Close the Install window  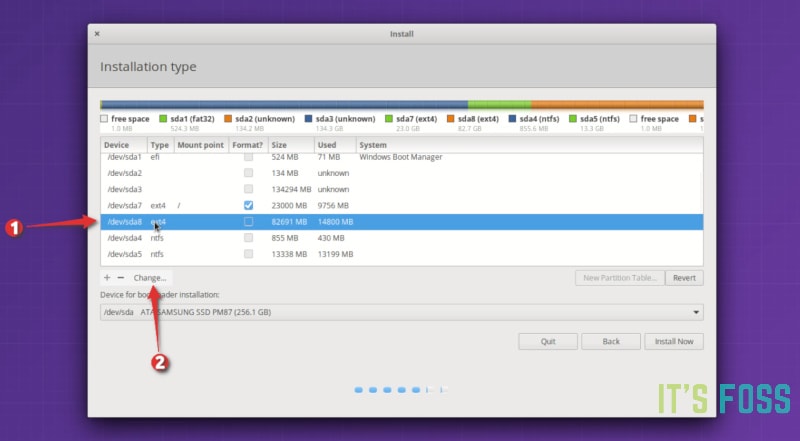point(97,34)
